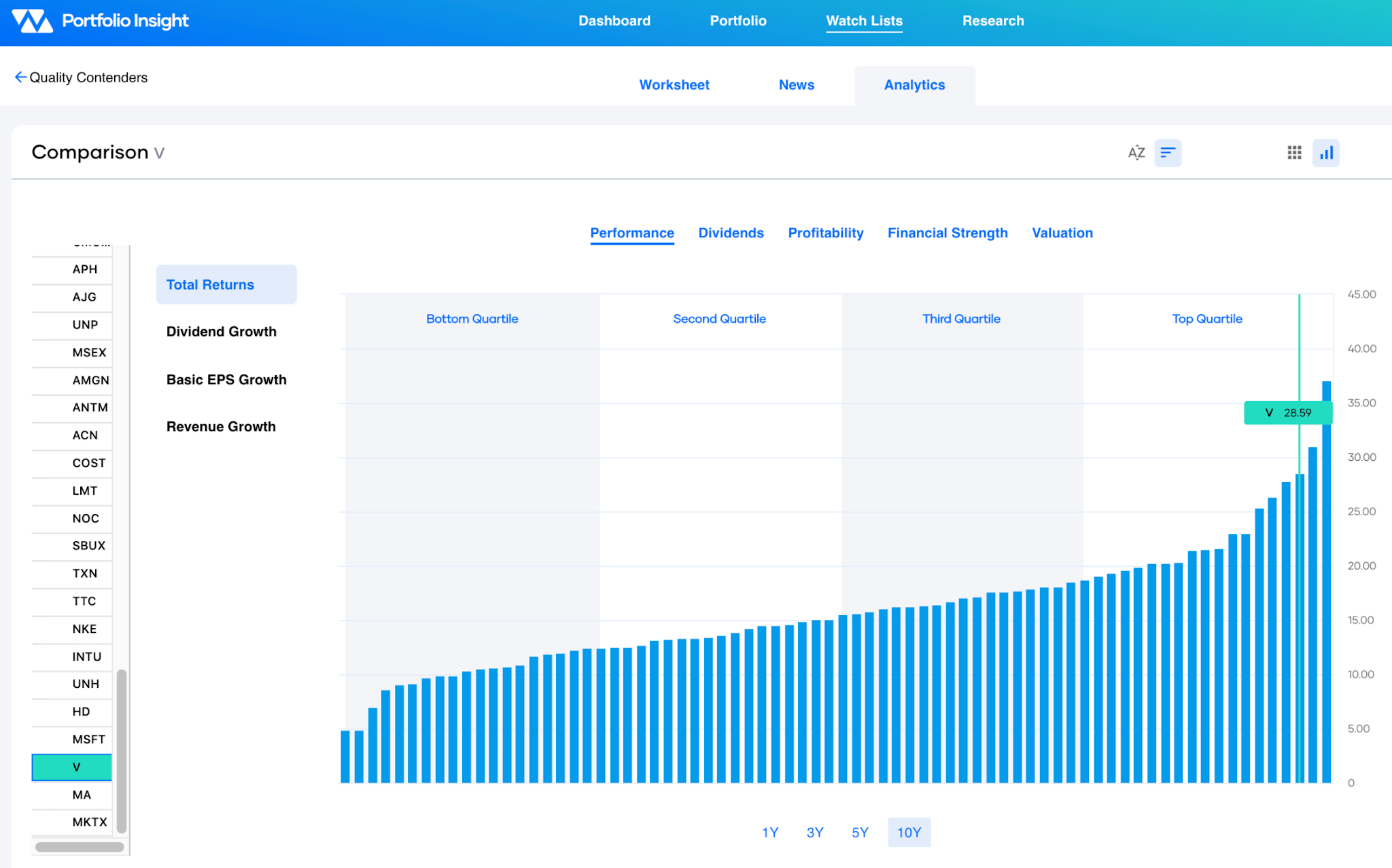Choose the Dividend Growth metric
This screenshot has height=868, width=1392.
point(222,332)
